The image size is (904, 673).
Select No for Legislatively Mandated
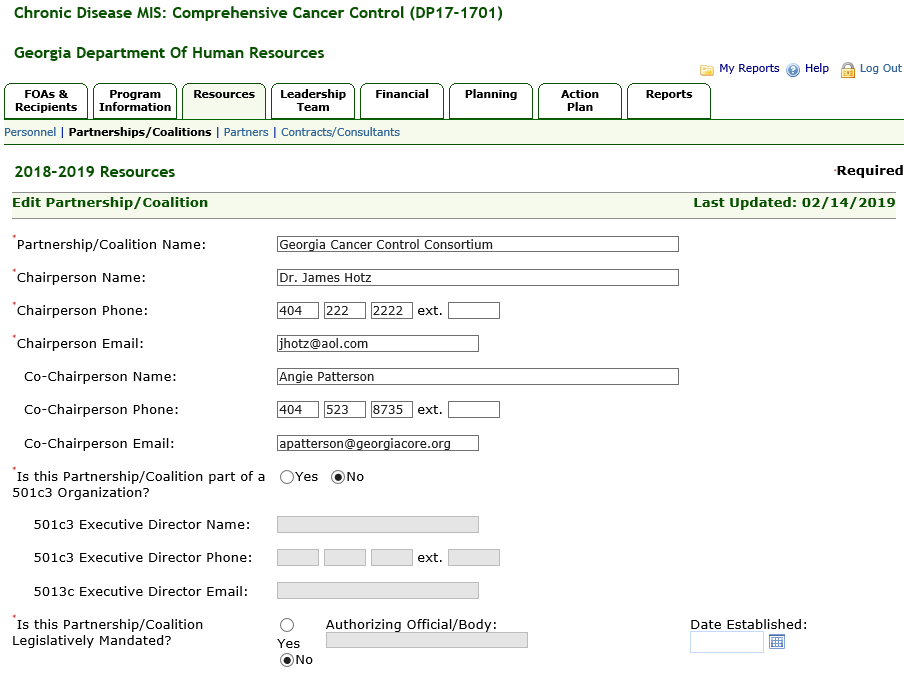pyautogui.click(x=287, y=660)
